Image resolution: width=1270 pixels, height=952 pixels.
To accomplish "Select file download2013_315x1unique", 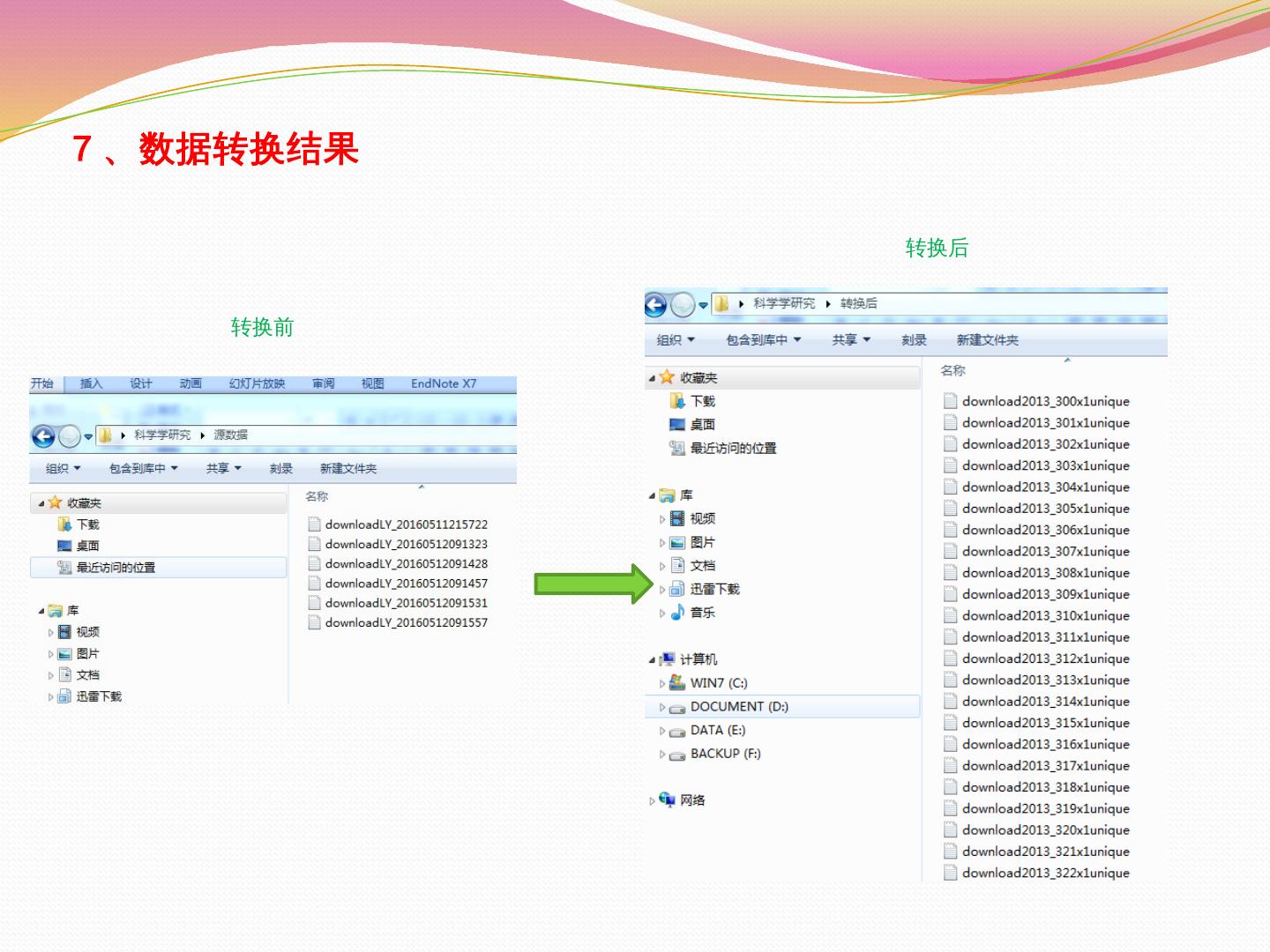I will [x=1046, y=723].
